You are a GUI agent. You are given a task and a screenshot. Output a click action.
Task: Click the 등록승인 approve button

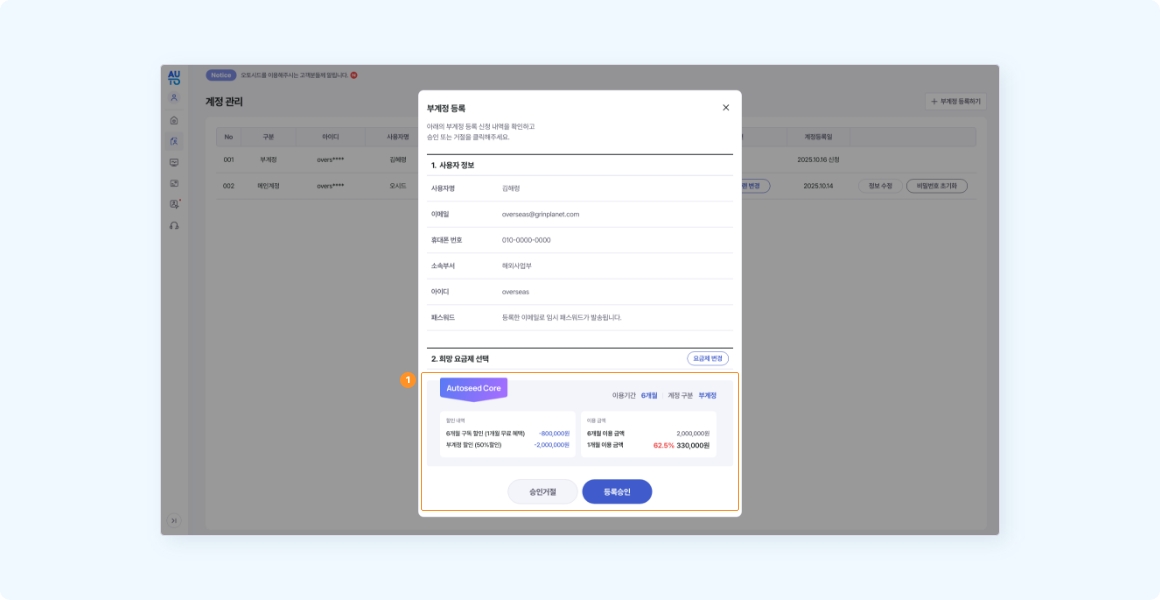point(617,492)
